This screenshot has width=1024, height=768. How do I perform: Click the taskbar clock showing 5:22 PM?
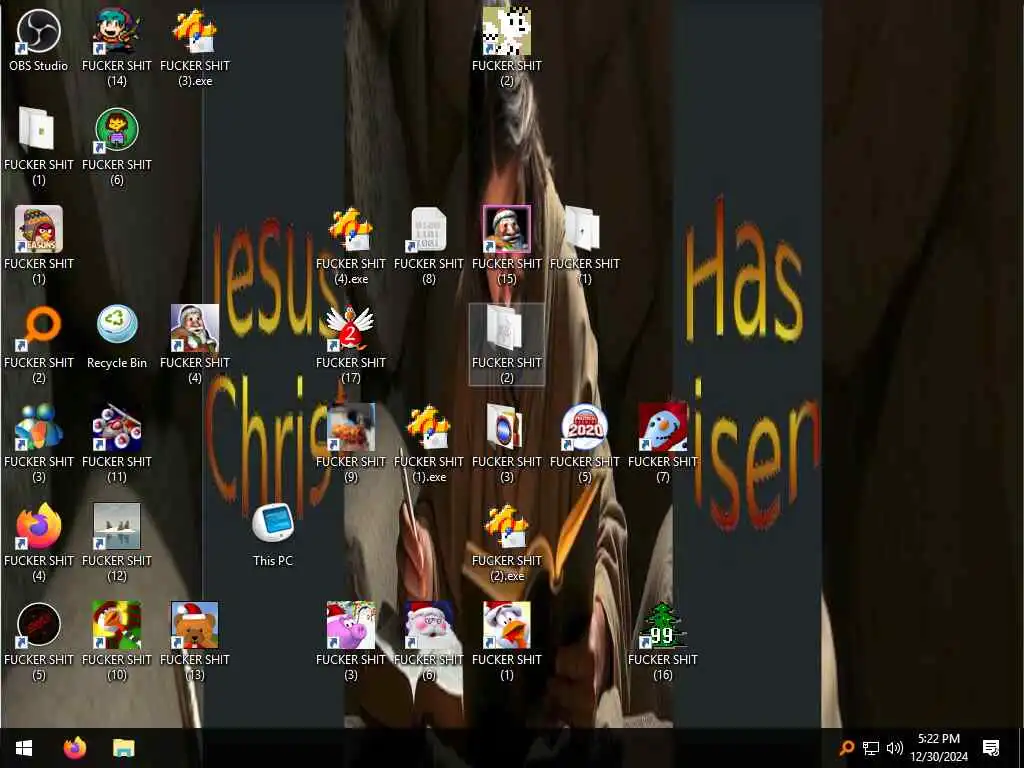[x=939, y=748]
